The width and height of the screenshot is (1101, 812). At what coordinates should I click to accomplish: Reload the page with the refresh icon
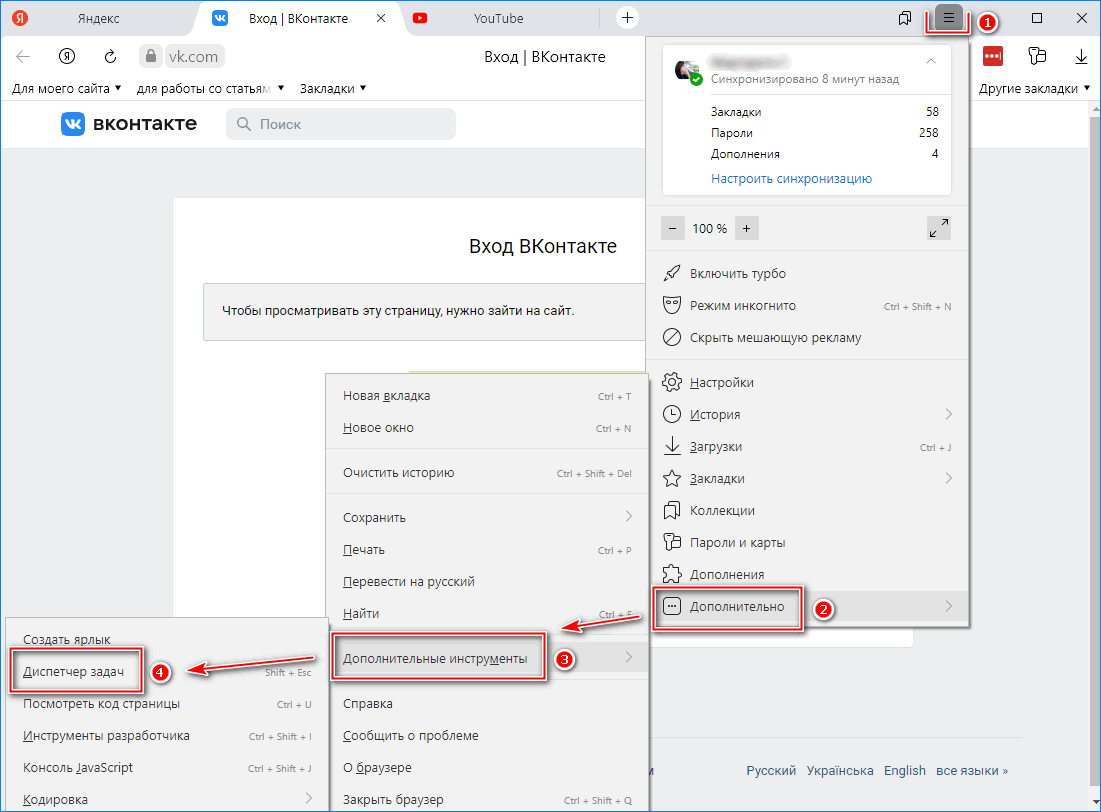click(x=110, y=56)
